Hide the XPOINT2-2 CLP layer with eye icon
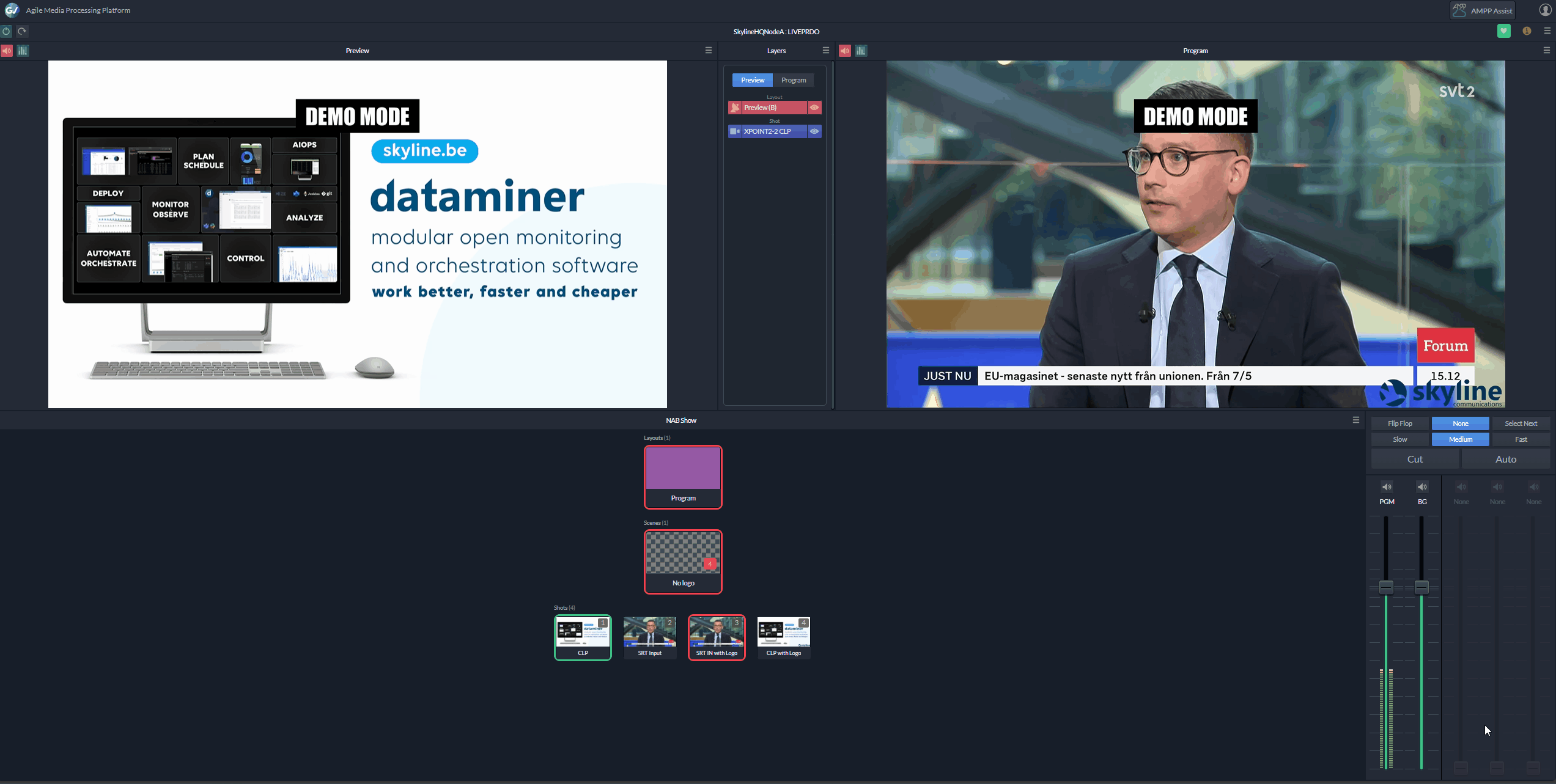1556x784 pixels. coord(814,131)
